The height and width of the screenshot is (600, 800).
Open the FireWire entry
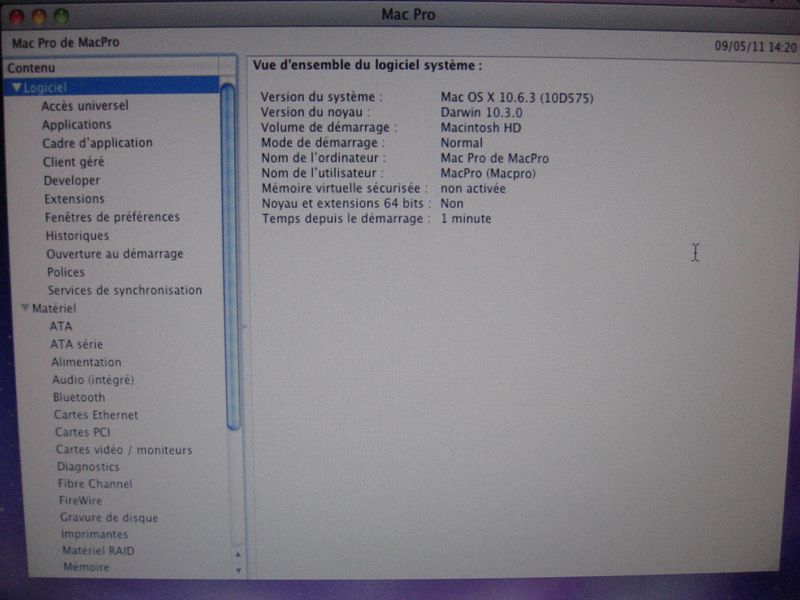point(81,501)
